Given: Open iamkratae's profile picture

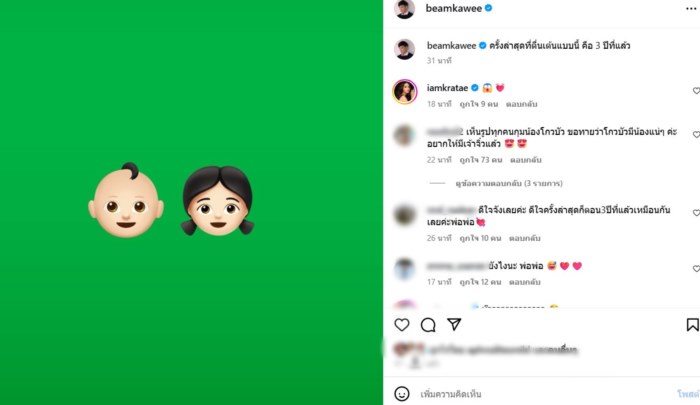Looking at the screenshot, I should click(404, 91).
